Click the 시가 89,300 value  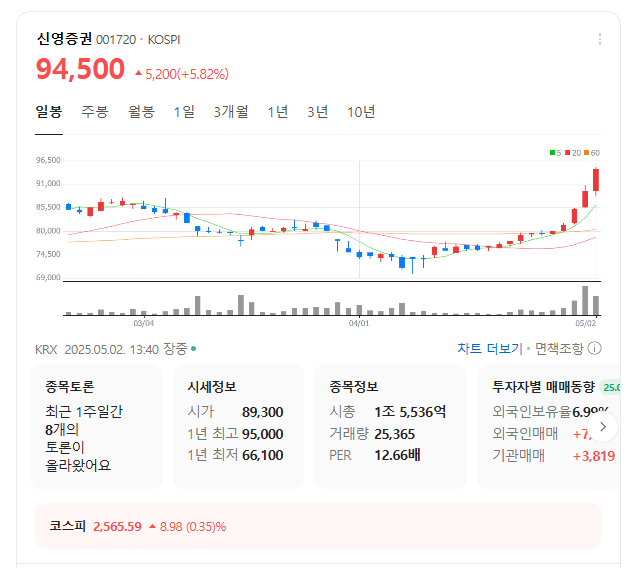coord(262,412)
